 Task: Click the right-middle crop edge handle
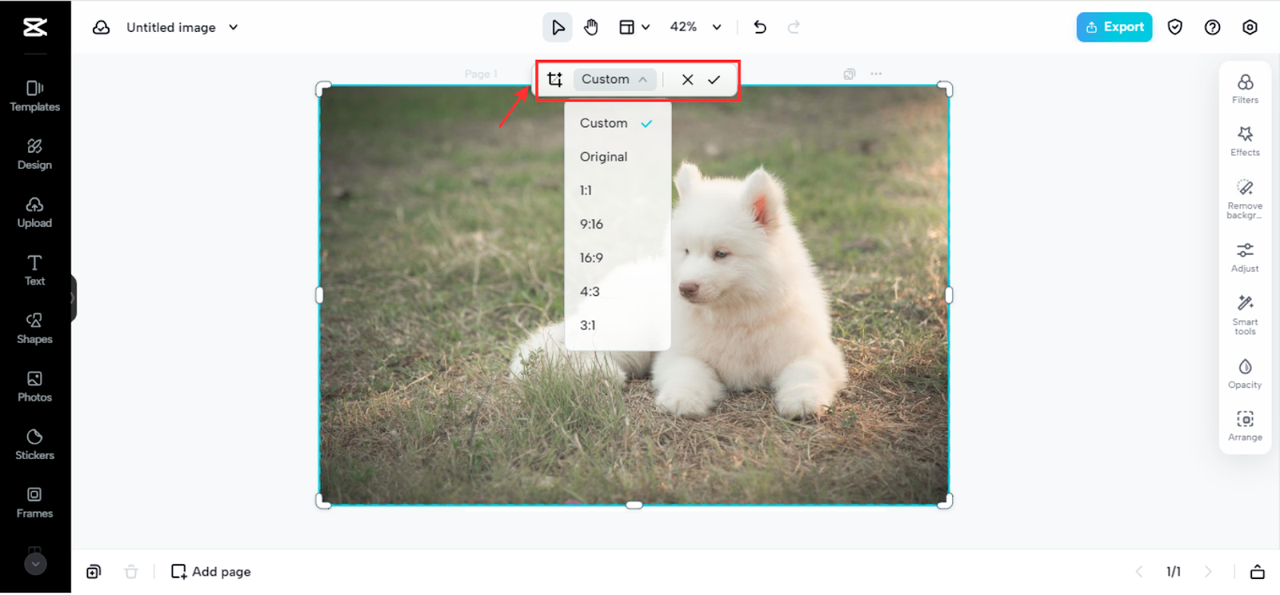pos(949,295)
